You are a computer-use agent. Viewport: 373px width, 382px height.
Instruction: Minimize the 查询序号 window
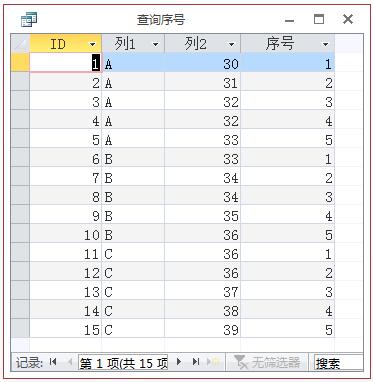point(290,20)
